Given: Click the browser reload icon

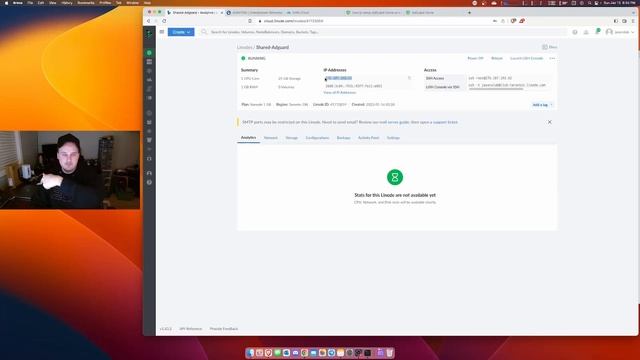Looking at the screenshot, I should (x=164, y=21).
